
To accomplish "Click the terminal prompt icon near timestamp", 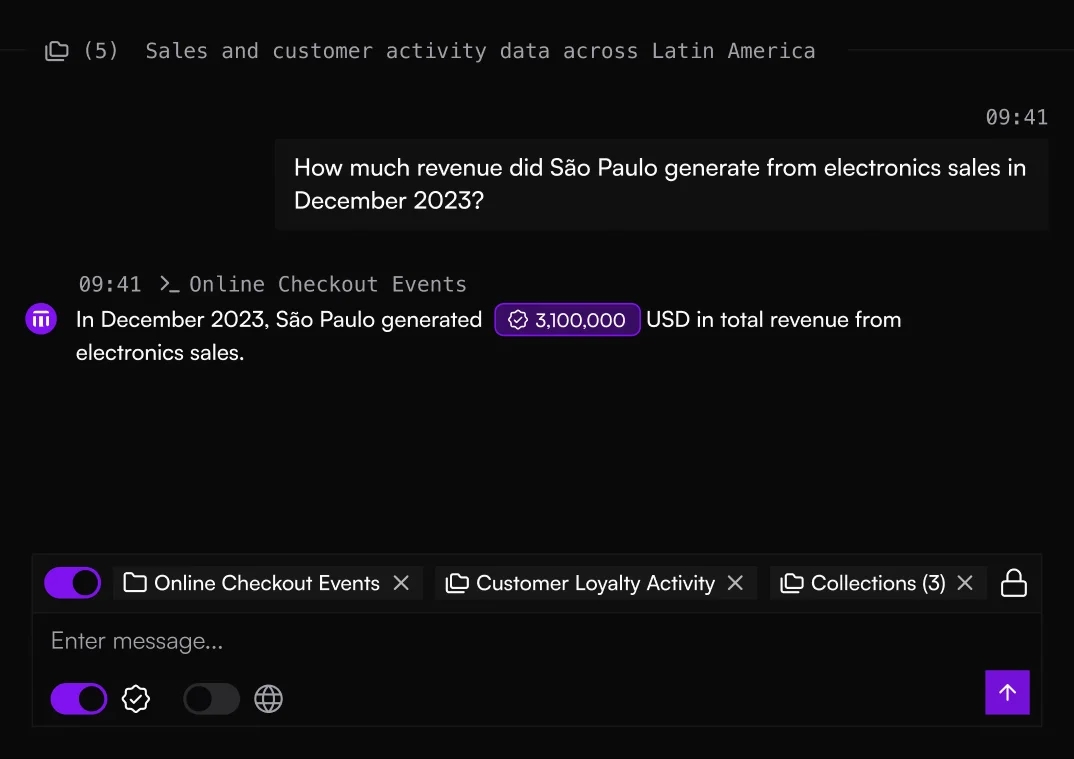I will [x=169, y=284].
